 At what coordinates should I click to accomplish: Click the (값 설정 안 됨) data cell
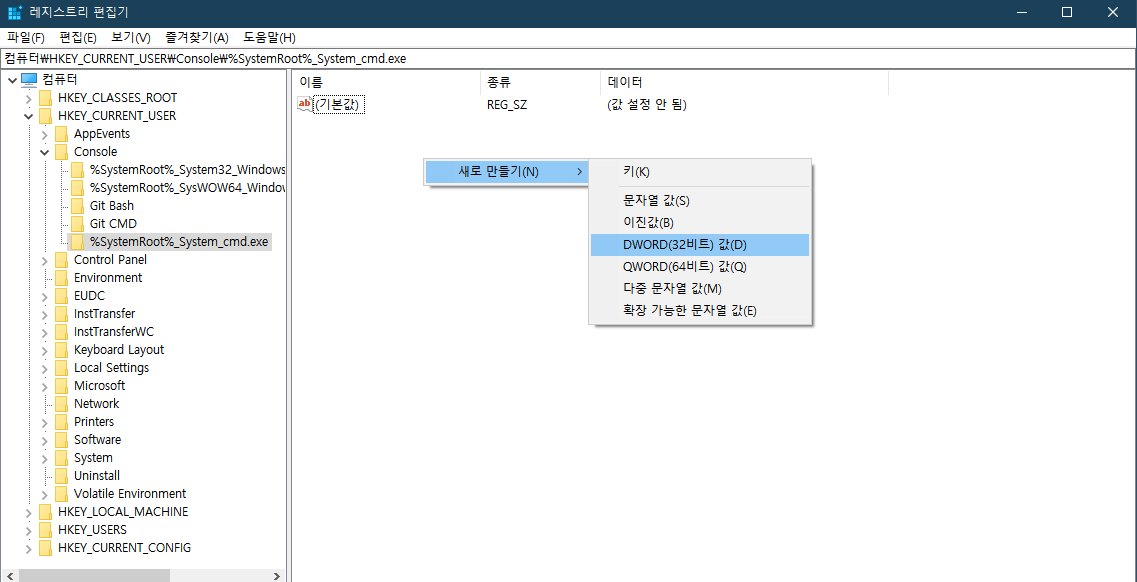[x=647, y=105]
